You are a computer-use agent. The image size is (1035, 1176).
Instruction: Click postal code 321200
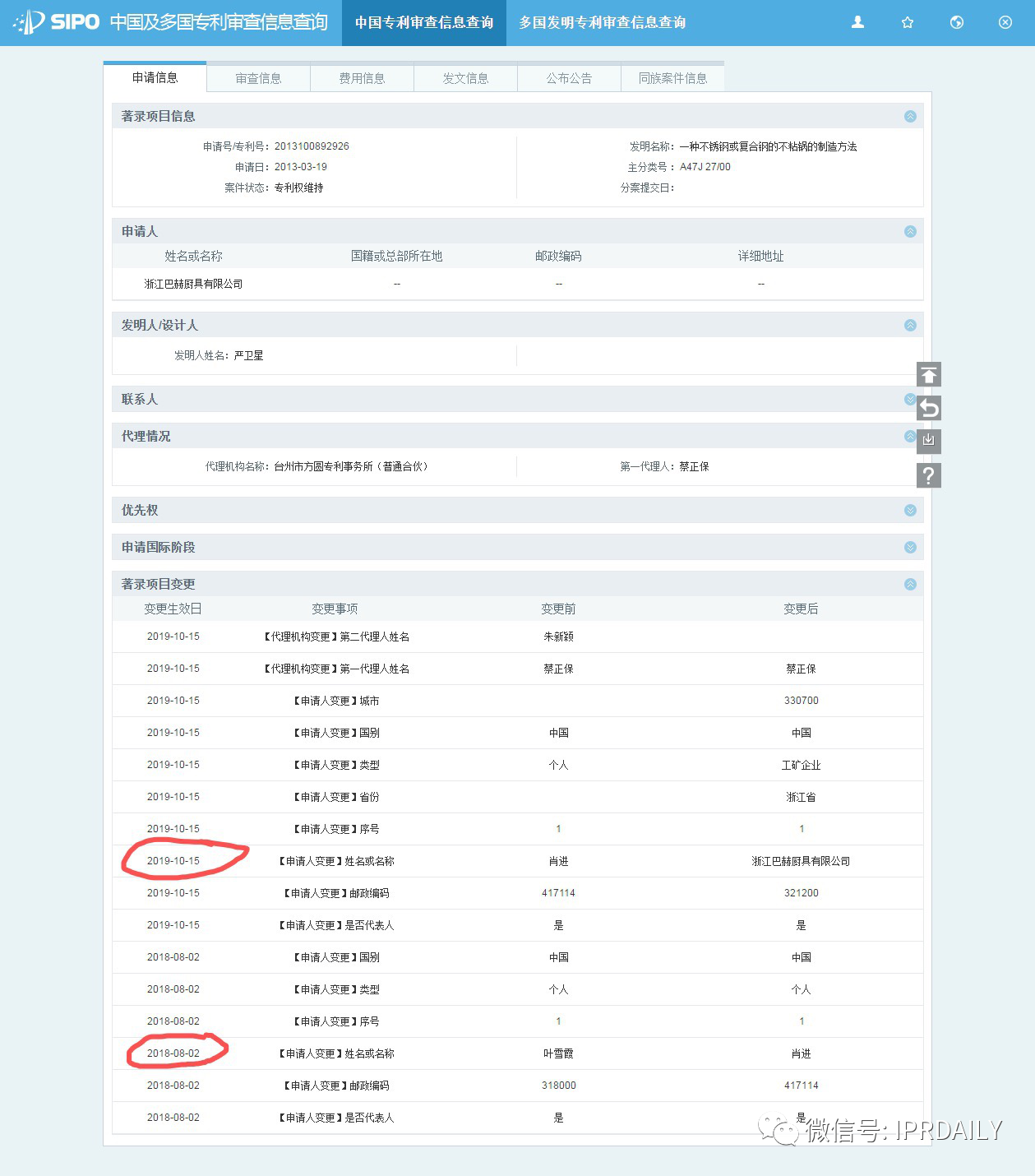click(801, 893)
